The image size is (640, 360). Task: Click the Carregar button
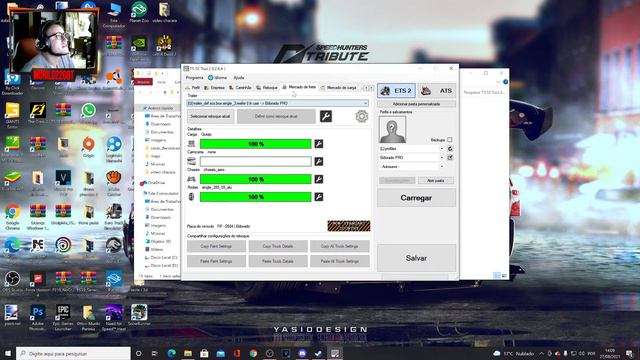416,198
